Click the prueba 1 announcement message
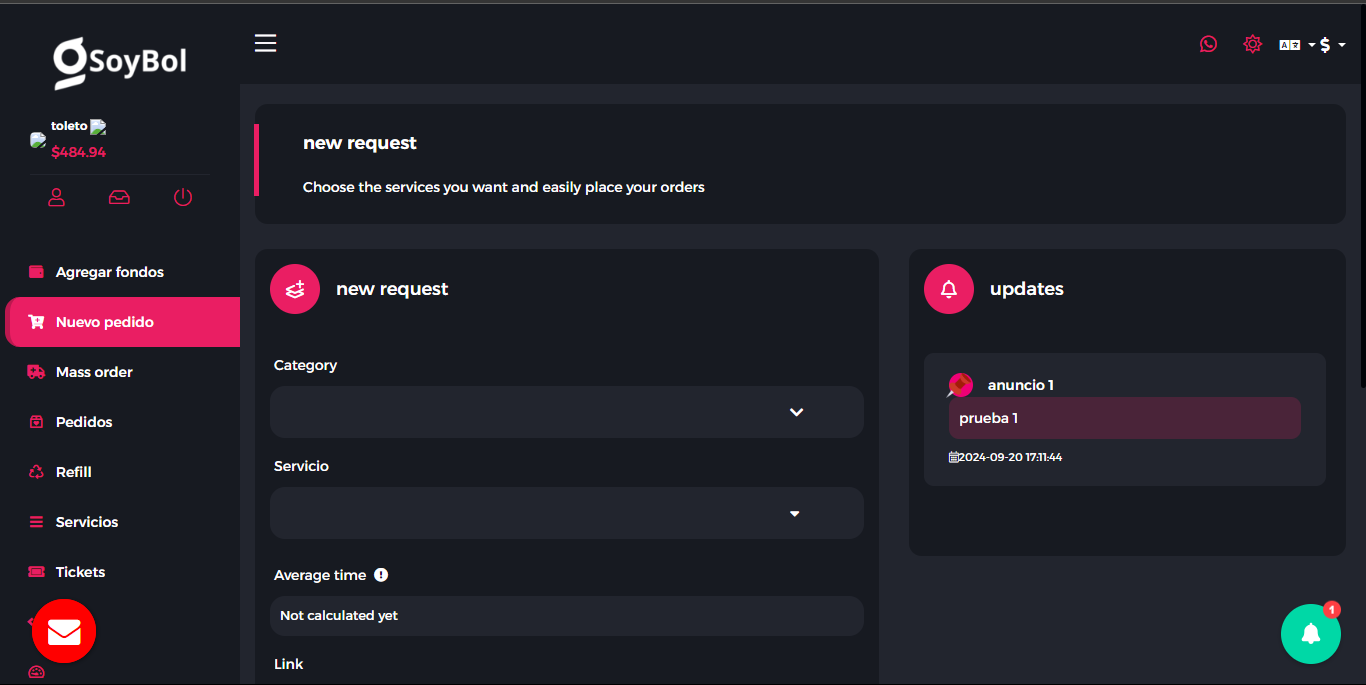 1124,418
